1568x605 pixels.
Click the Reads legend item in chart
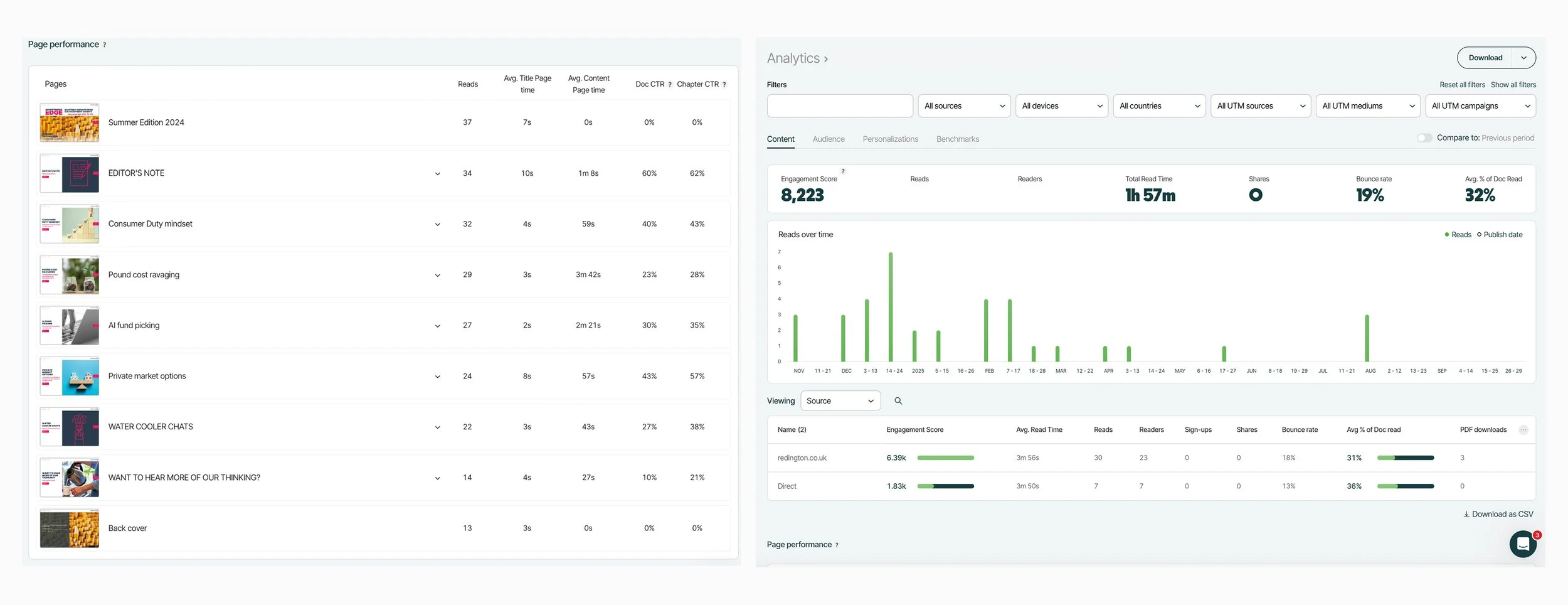(x=1458, y=235)
